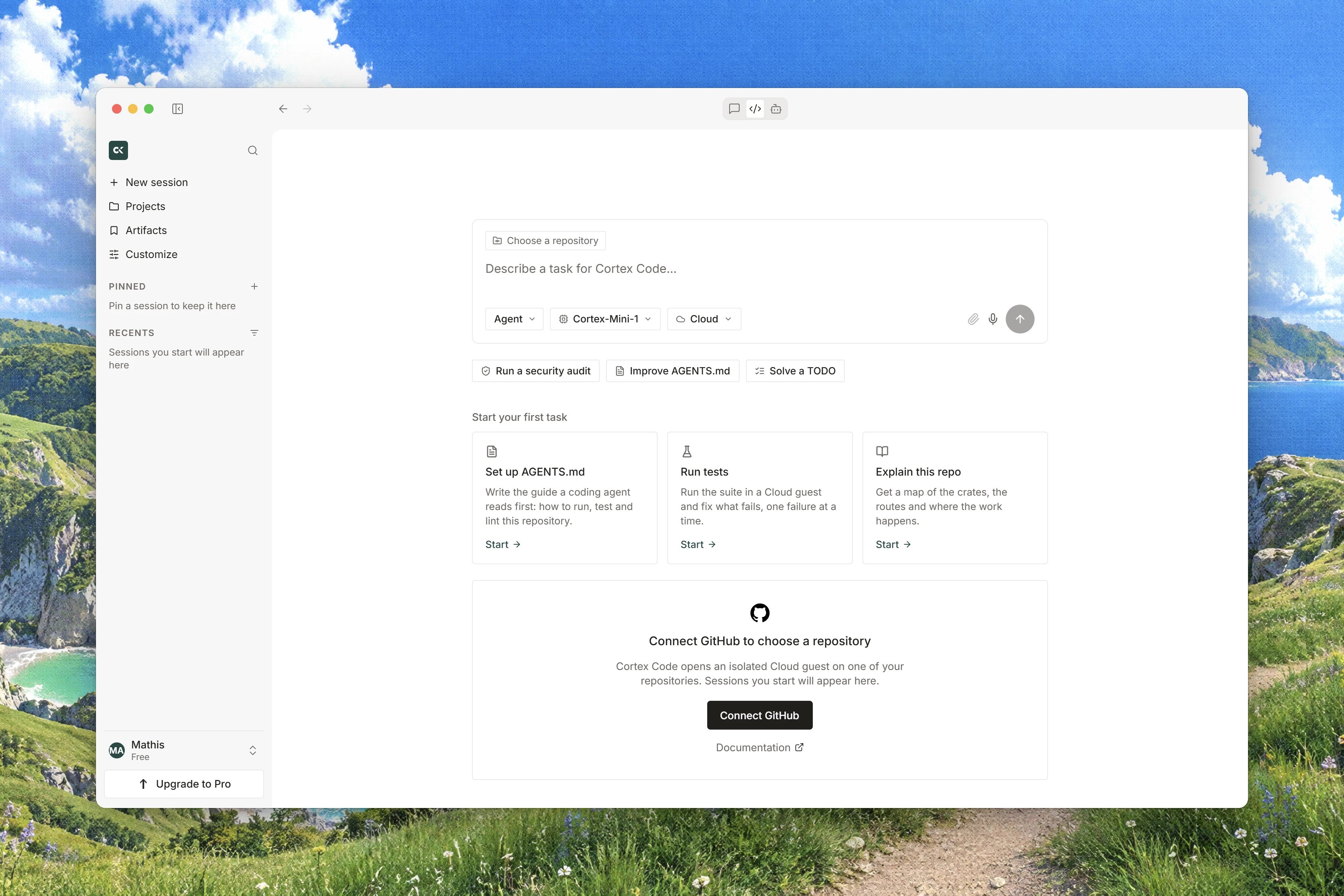Switch to the code mode tab
Screen dimensions: 1344x896
click(755, 108)
